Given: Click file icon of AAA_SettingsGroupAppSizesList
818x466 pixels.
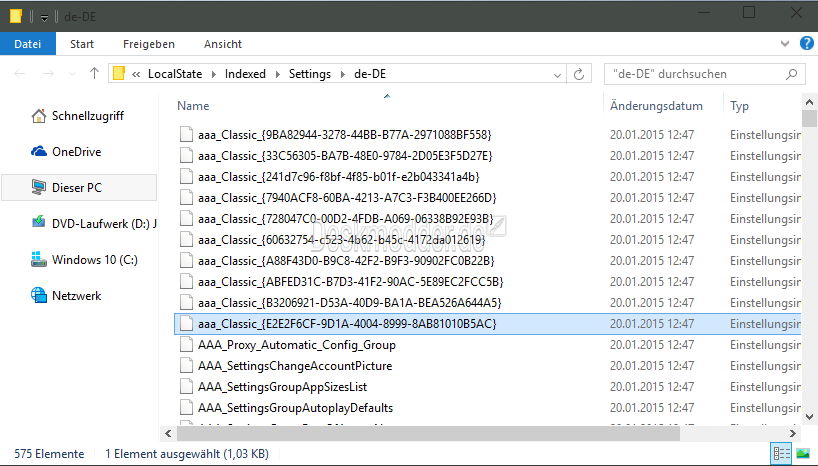Looking at the screenshot, I should (186, 386).
